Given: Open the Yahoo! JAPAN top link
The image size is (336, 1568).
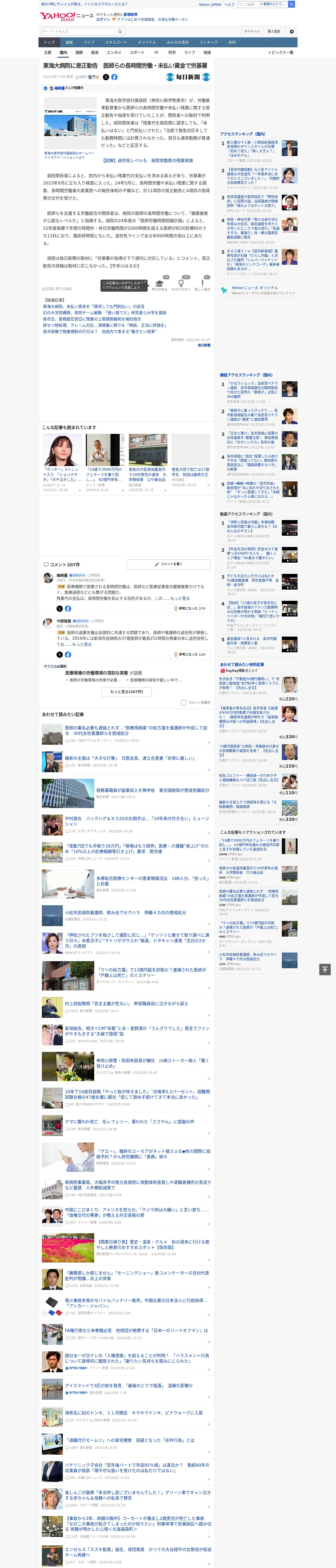Looking at the screenshot, I should [x=210, y=4].
